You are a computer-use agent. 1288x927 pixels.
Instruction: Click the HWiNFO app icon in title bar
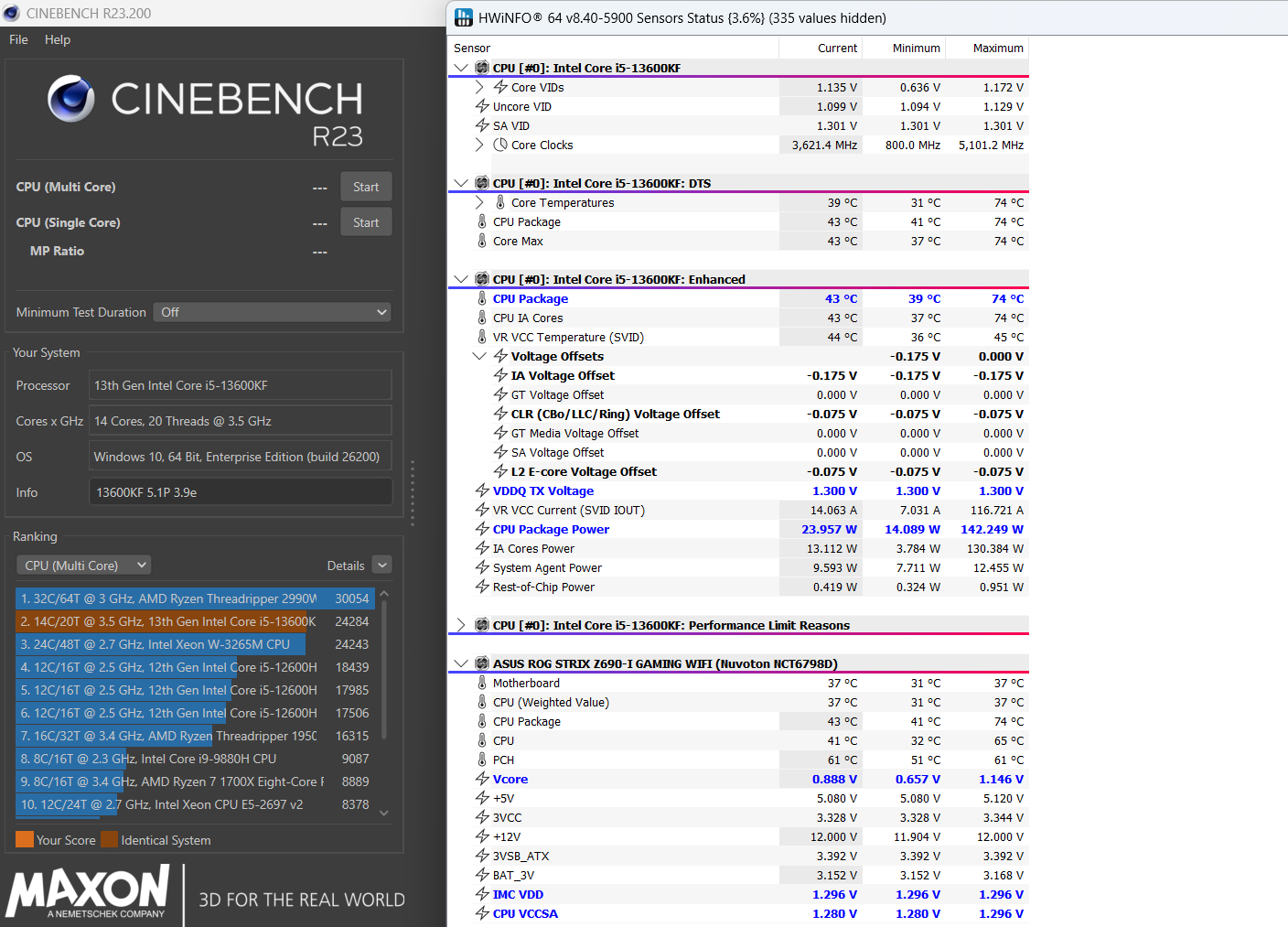pos(464,17)
